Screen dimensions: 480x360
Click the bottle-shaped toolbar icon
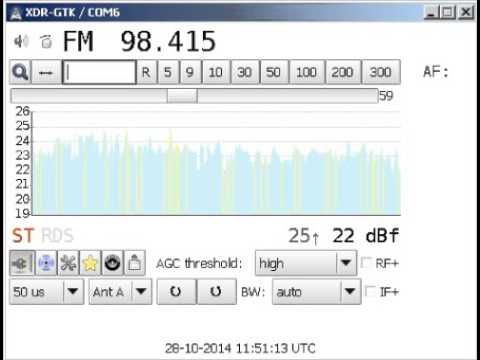(x=134, y=263)
